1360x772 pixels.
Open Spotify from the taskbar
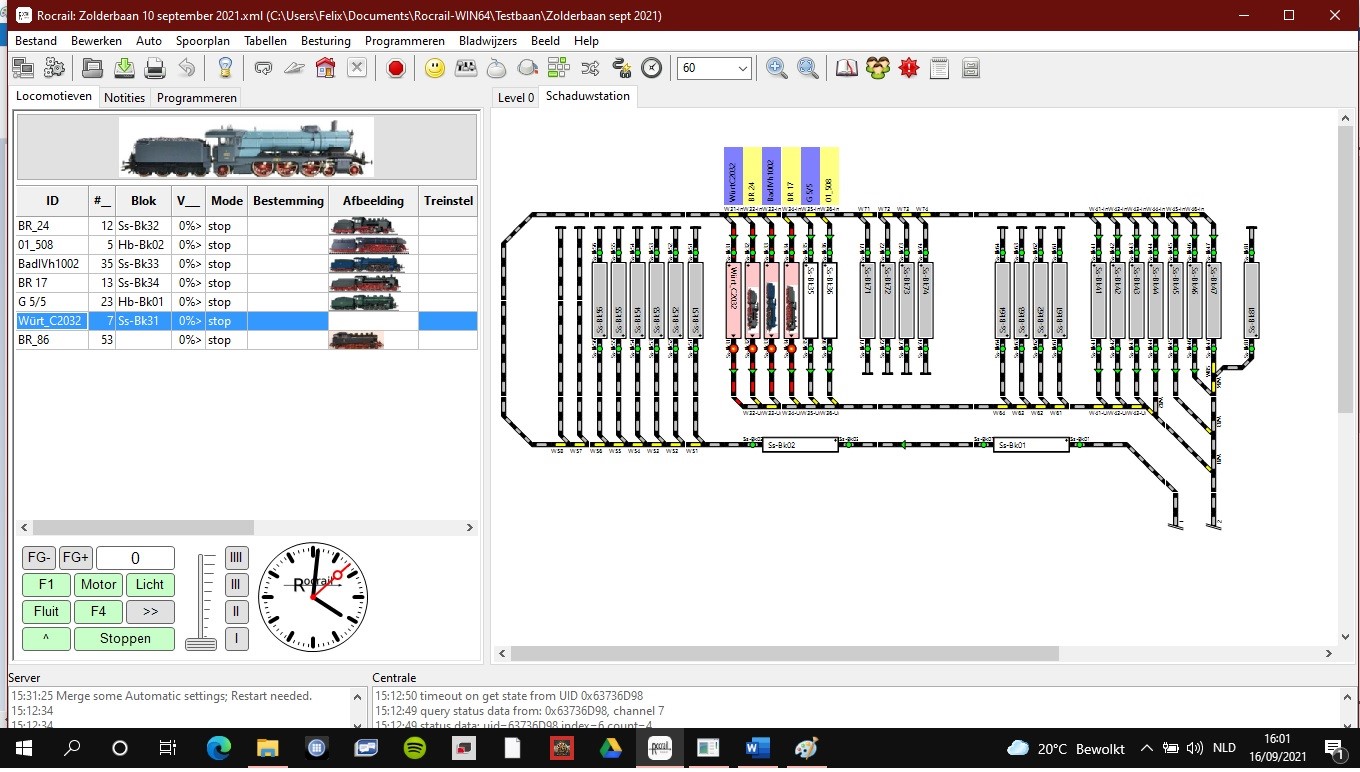click(415, 748)
